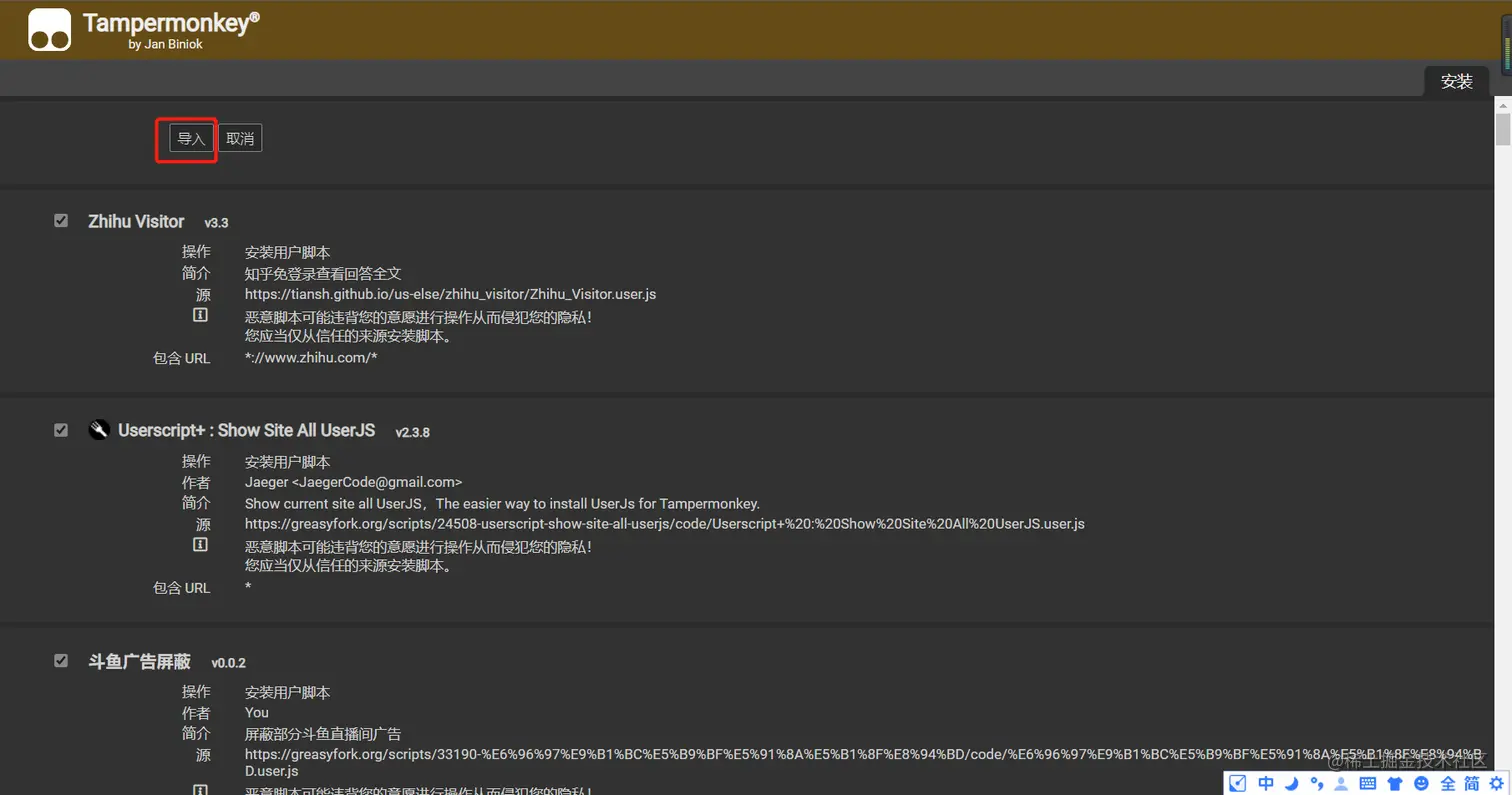The image size is (1512, 795).
Task: Toggle the moon half-width/full-width icon
Action: (1292, 782)
